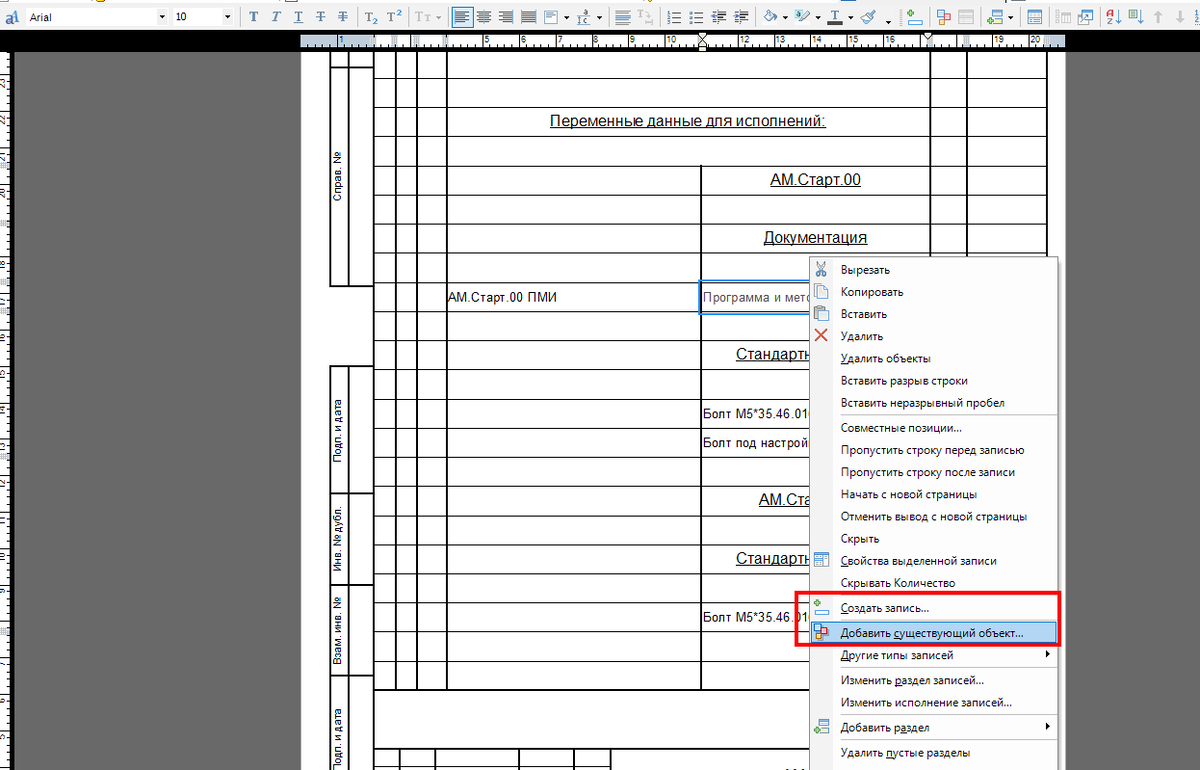1200x770 pixels.
Task: Click the Документация section heading
Action: pyautogui.click(x=815, y=238)
